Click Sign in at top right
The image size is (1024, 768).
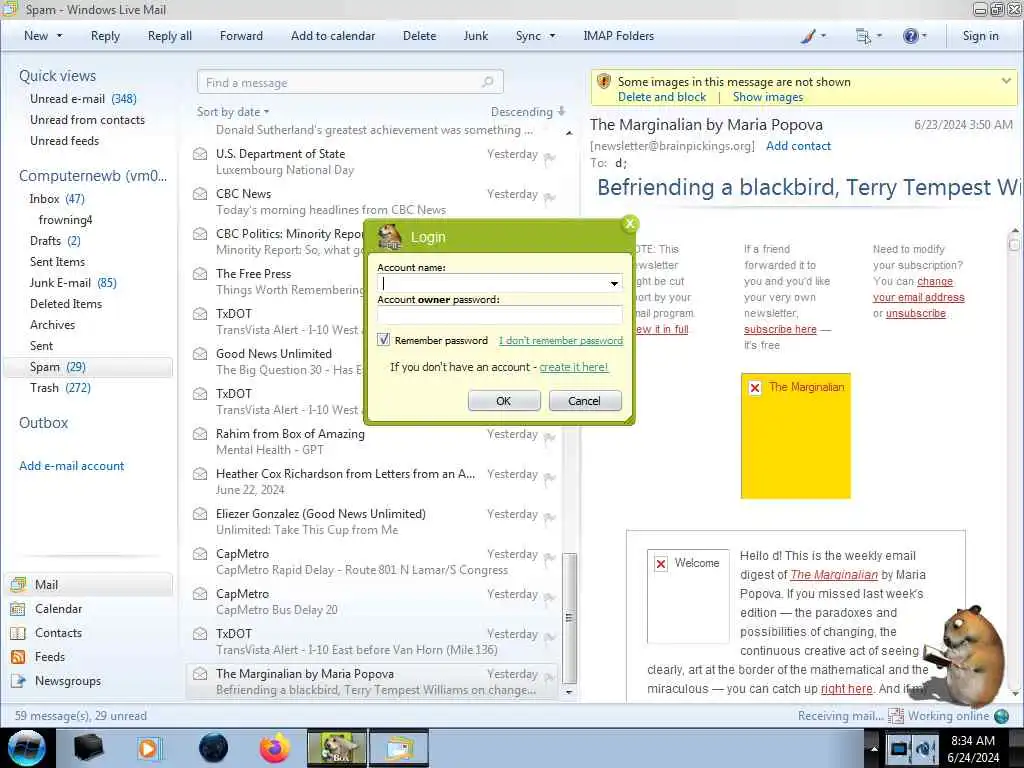point(980,36)
